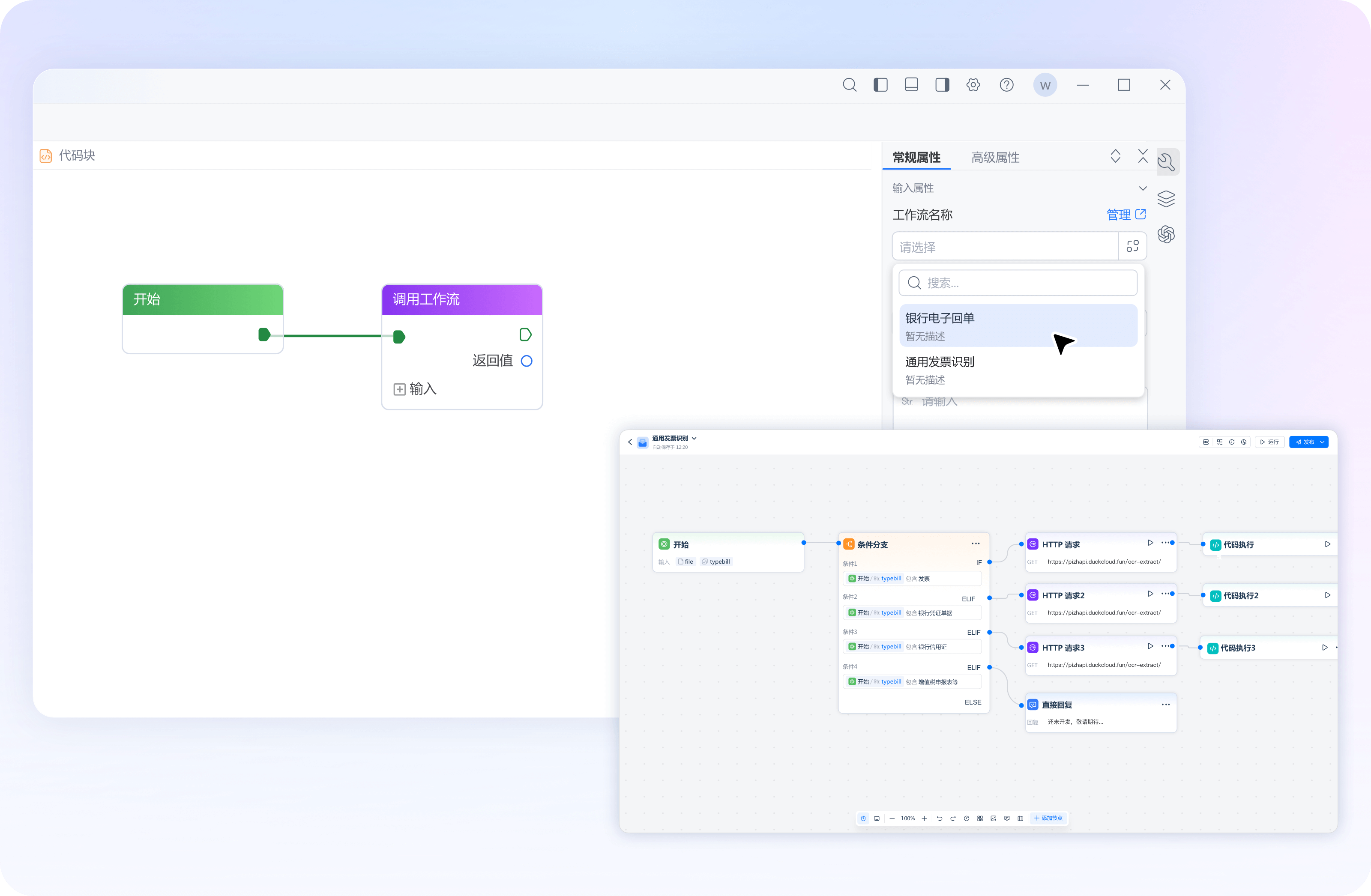Toggle the pointer selection mode in canvas toolbar
Image resolution: width=1371 pixels, height=896 pixels.
[x=863, y=818]
